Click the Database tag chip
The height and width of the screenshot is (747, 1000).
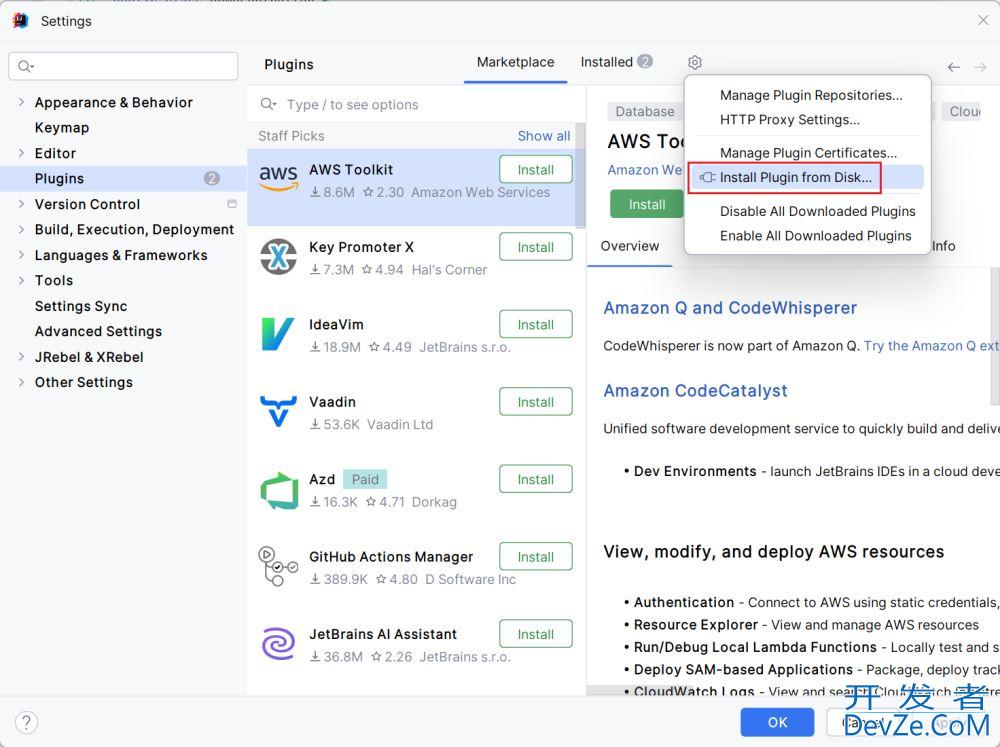click(645, 112)
